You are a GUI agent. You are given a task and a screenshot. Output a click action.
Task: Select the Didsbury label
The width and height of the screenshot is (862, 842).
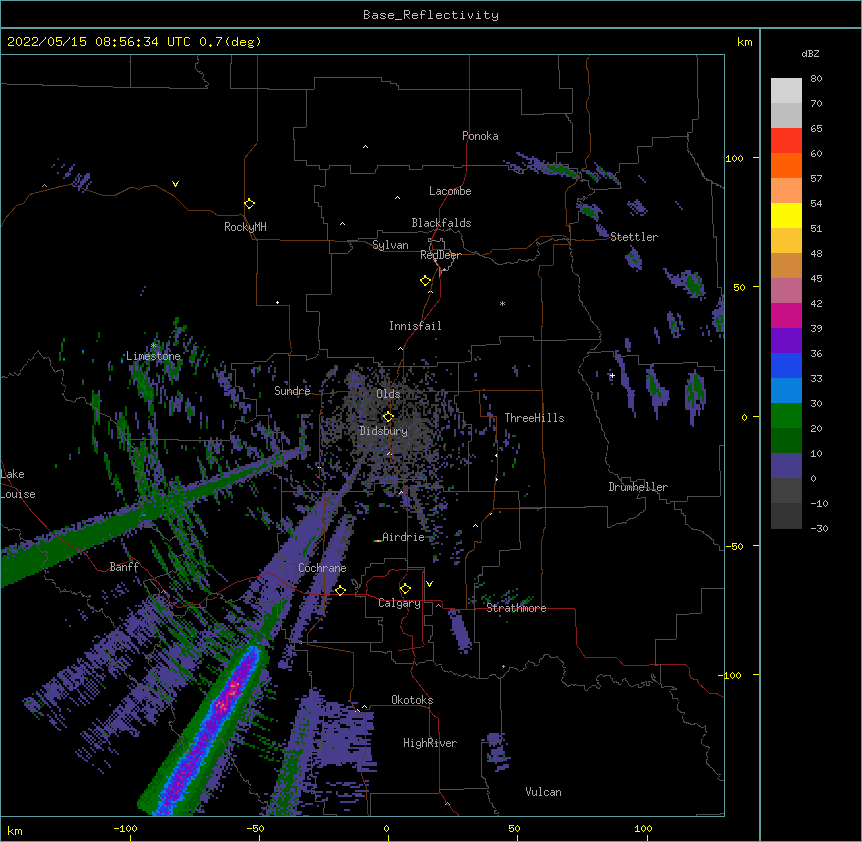coord(383,431)
